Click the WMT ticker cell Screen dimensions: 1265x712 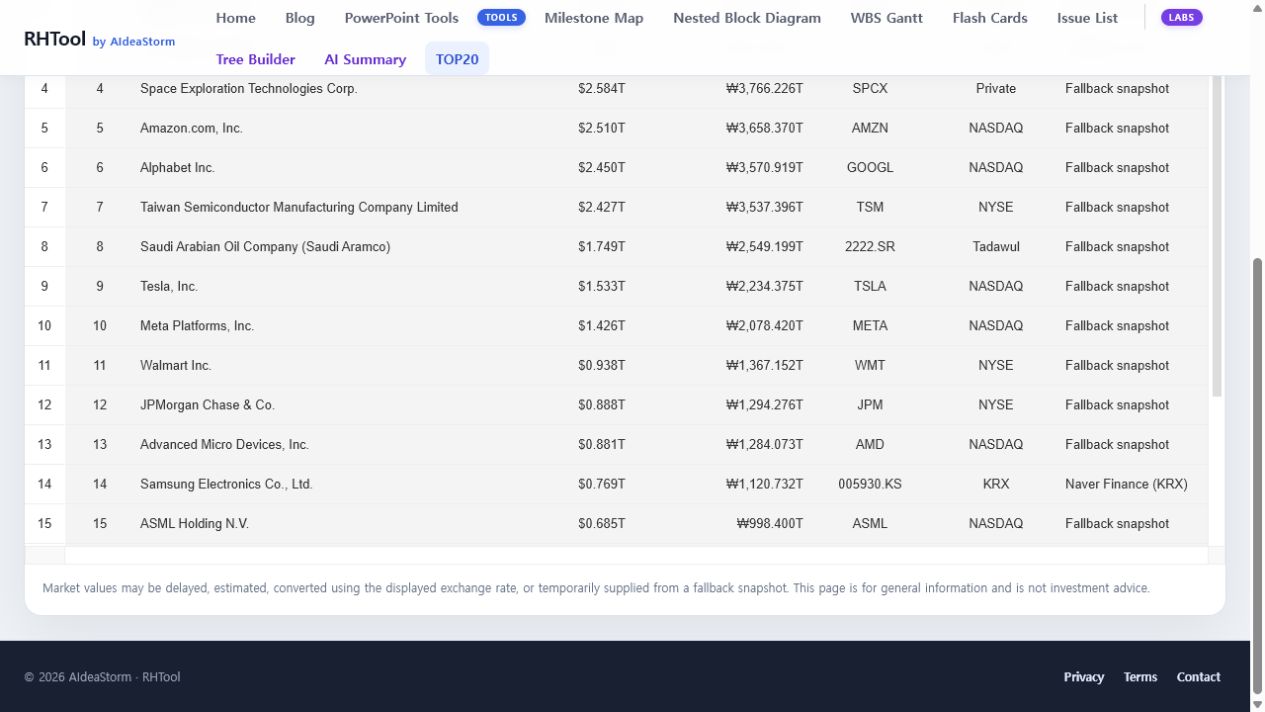click(x=870, y=365)
